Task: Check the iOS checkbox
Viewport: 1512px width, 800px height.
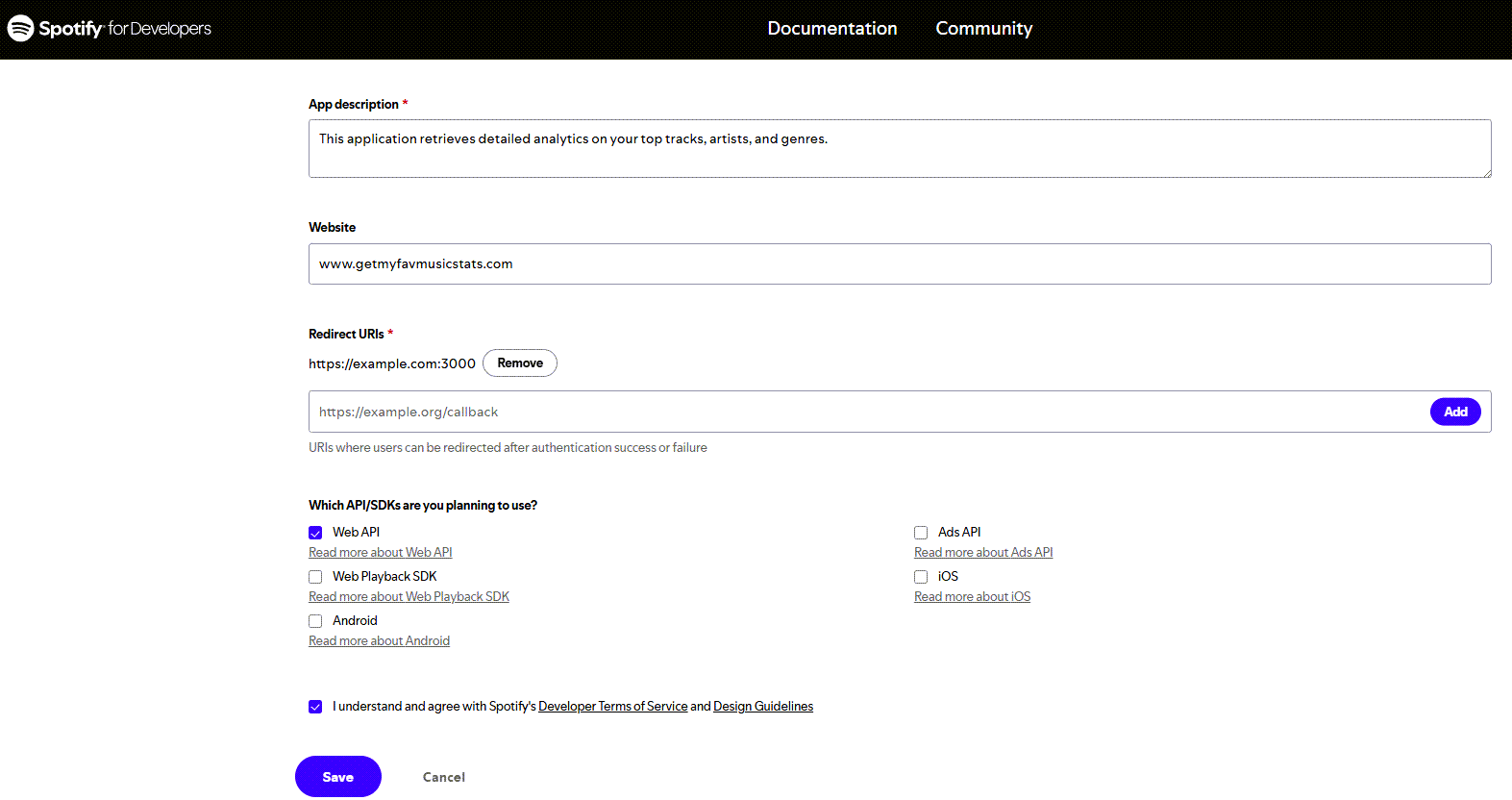Action: [921, 577]
